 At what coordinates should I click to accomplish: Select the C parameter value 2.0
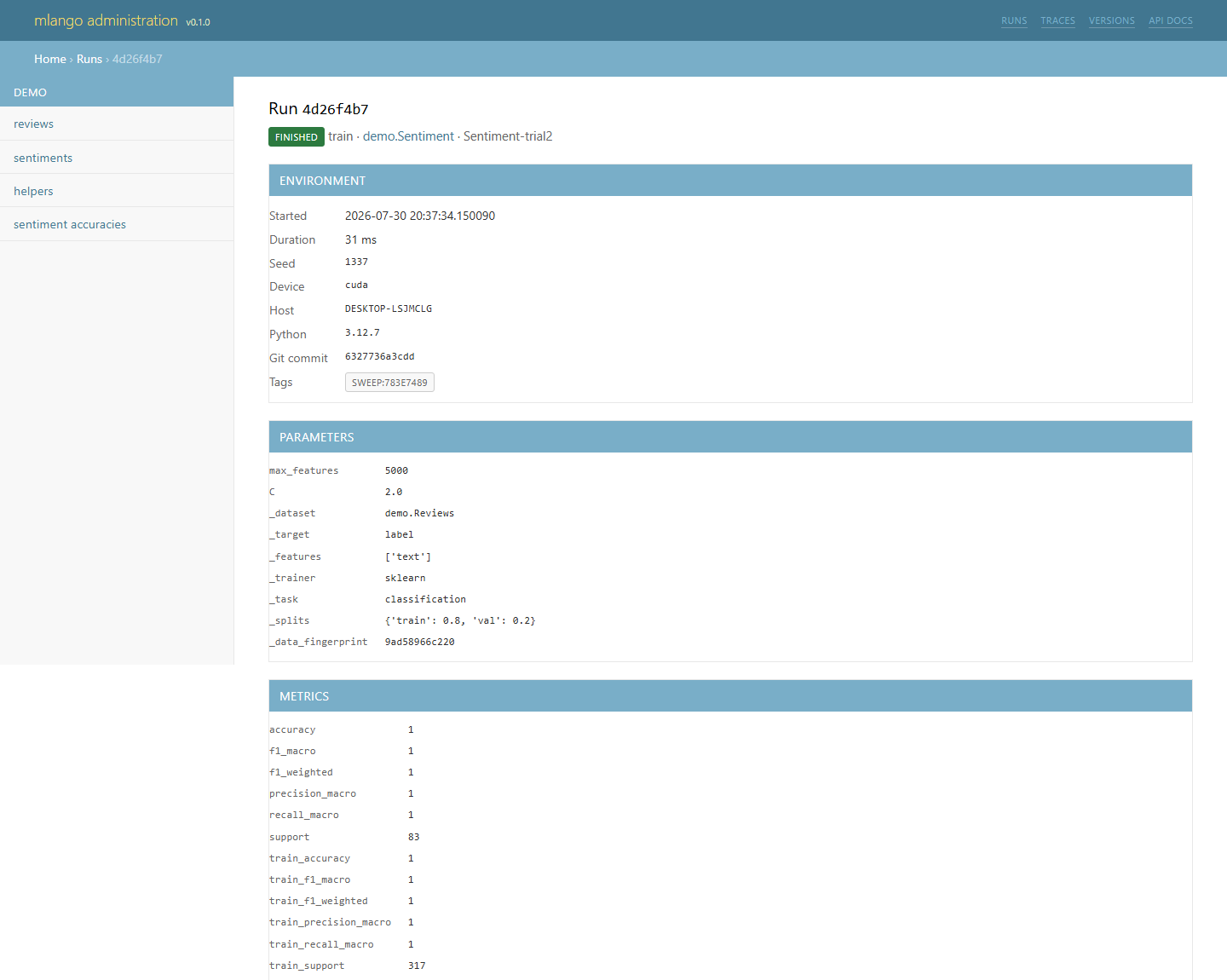pyautogui.click(x=394, y=492)
